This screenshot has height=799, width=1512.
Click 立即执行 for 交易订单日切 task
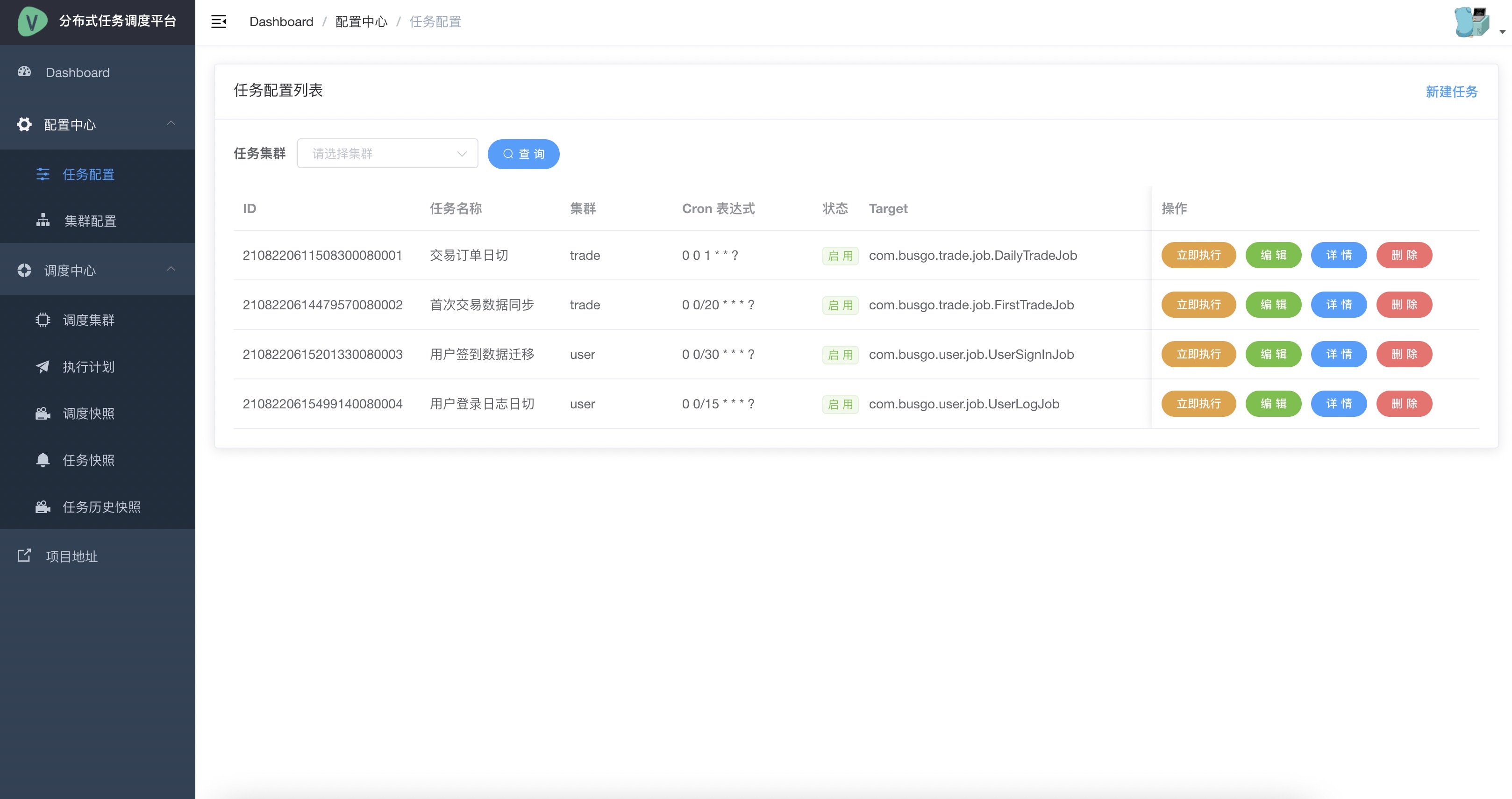pyautogui.click(x=1198, y=256)
